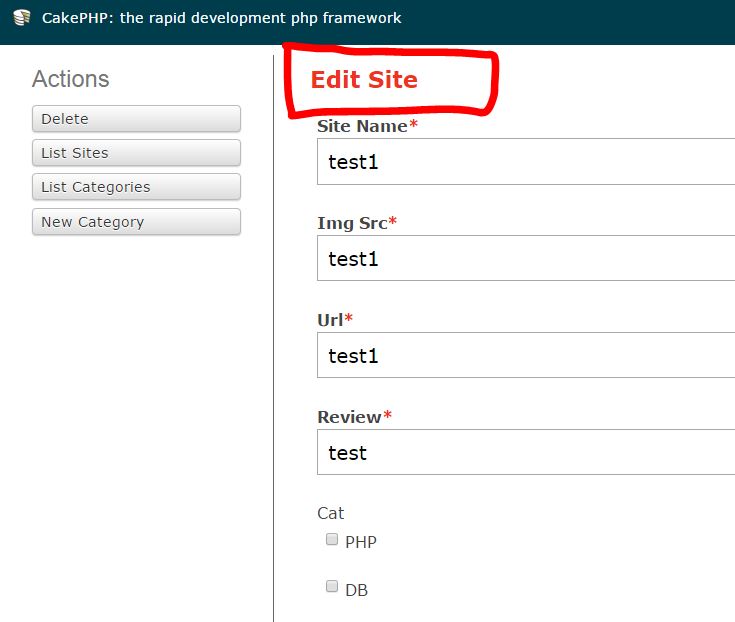Open the CakePHP rapid development framework link
Image resolution: width=735 pixels, height=622 pixels.
[x=221, y=18]
